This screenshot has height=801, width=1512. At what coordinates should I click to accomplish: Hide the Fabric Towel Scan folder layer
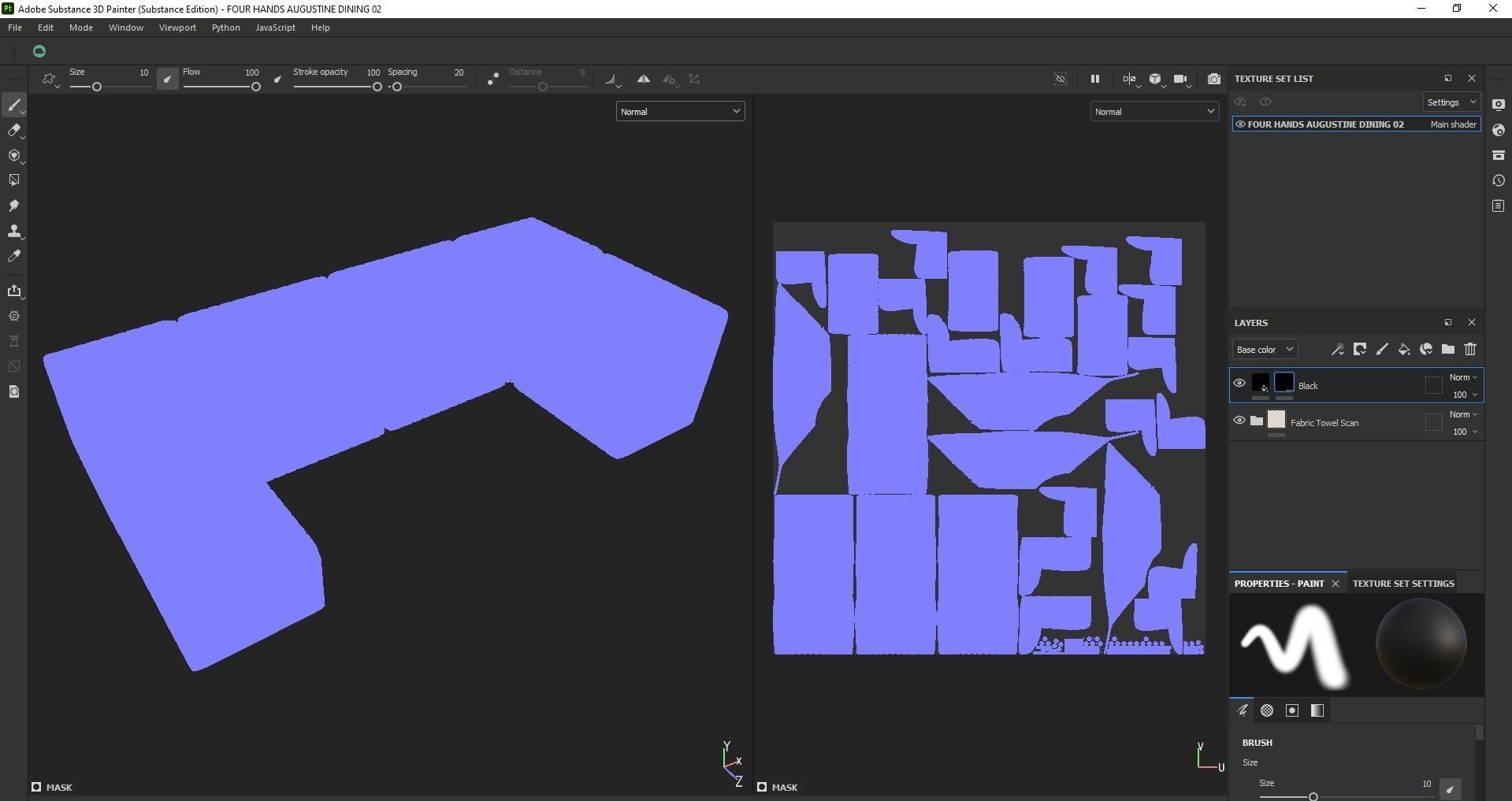click(x=1239, y=421)
